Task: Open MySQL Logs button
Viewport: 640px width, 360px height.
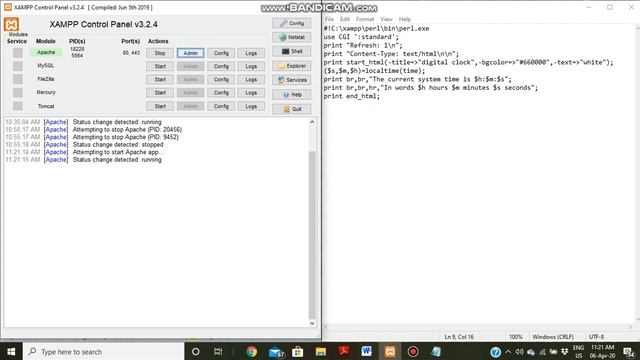Action: click(251, 66)
